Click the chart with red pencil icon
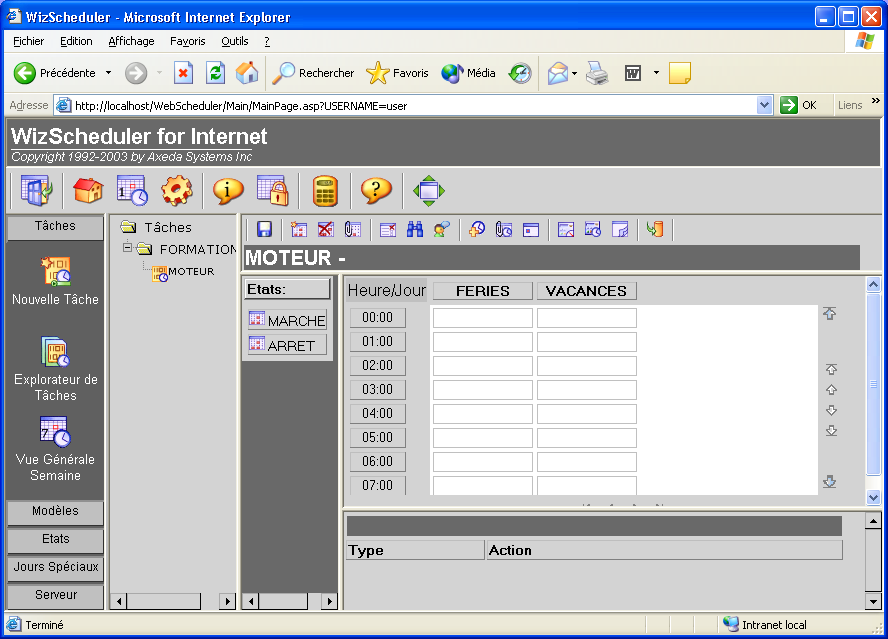This screenshot has height=639, width=888. pos(566,229)
